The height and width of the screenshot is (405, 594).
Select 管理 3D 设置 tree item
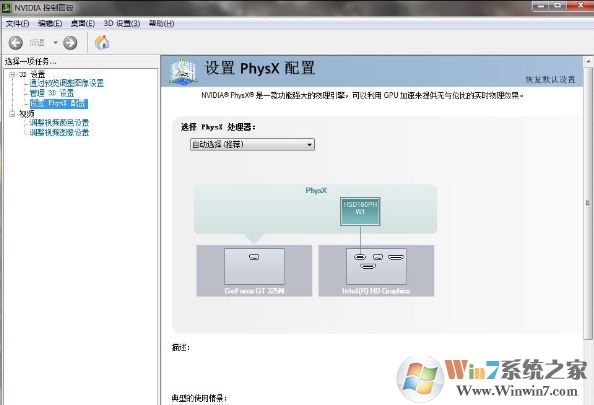[x=52, y=93]
